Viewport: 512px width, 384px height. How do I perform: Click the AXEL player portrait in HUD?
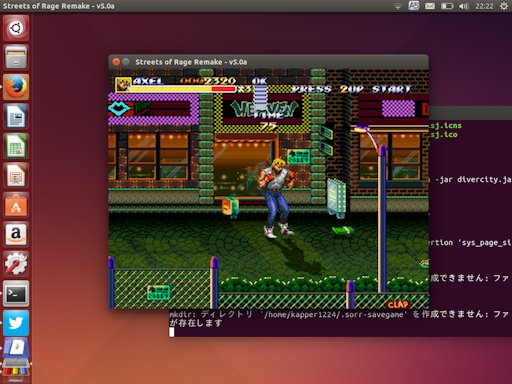[x=123, y=84]
